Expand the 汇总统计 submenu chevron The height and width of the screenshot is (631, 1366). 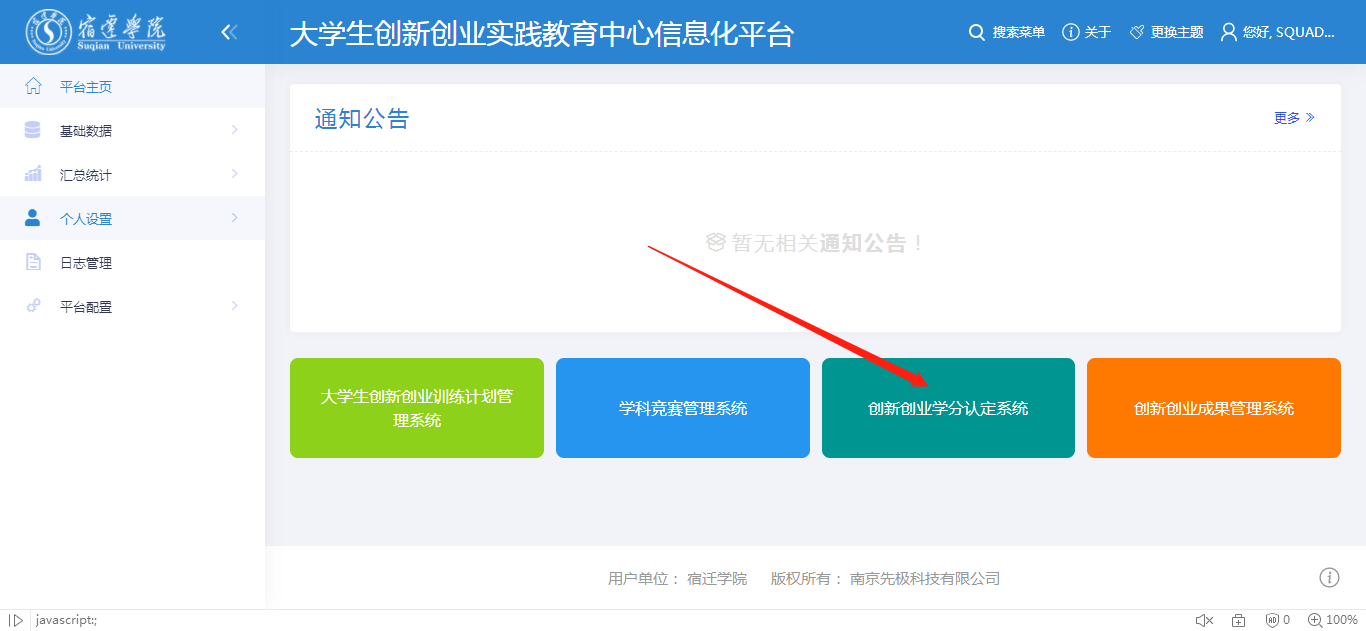pyautogui.click(x=234, y=174)
